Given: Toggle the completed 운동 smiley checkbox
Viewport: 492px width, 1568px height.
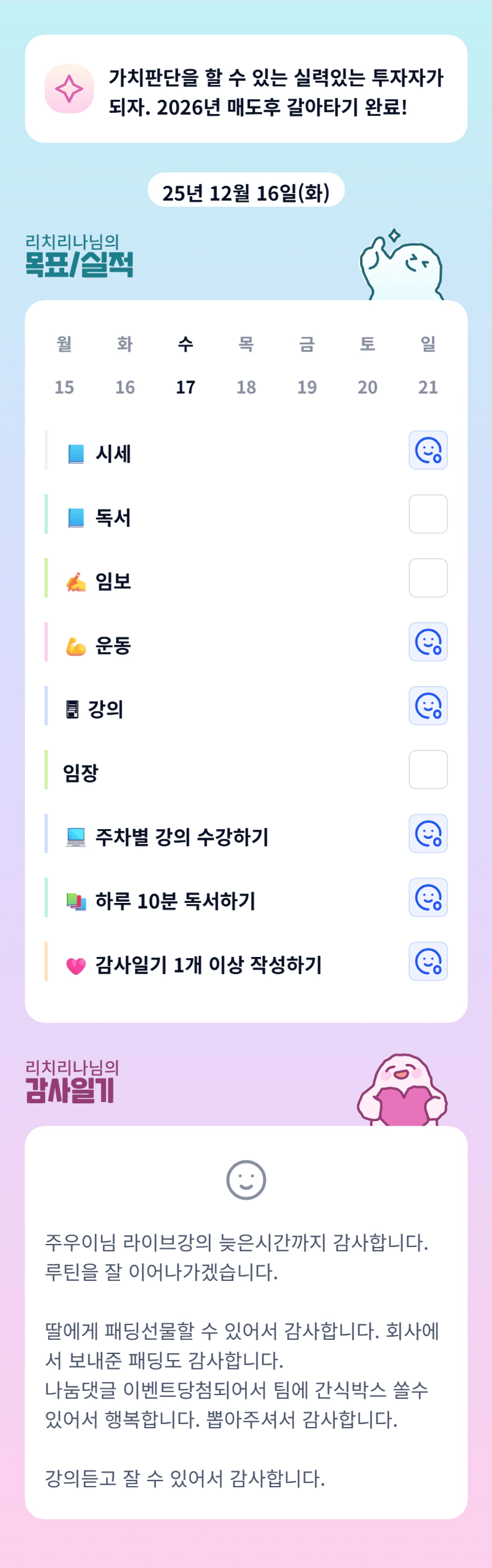Looking at the screenshot, I should 428,642.
